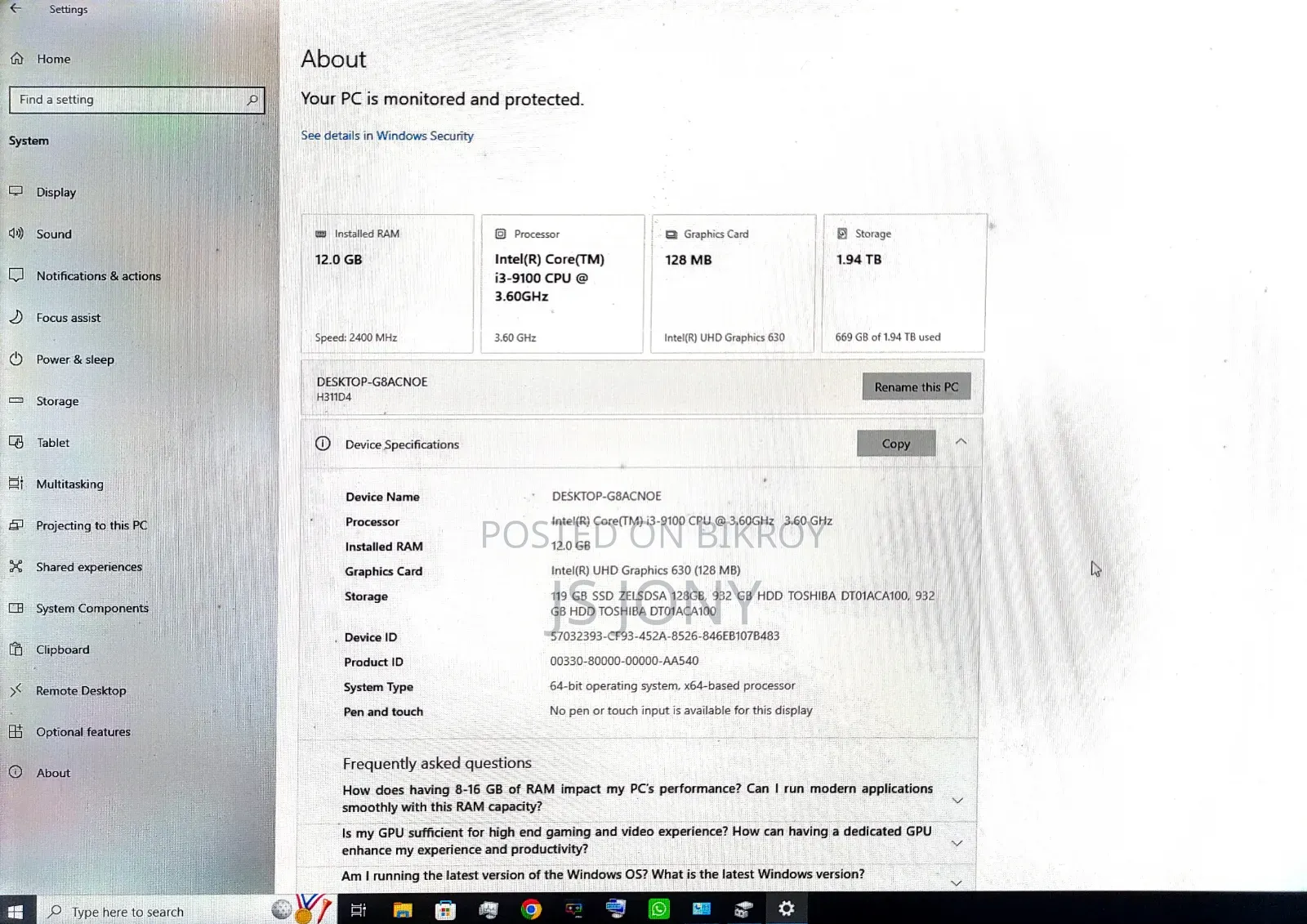
Task: Click the Device Specifications info icon
Action: [323, 444]
